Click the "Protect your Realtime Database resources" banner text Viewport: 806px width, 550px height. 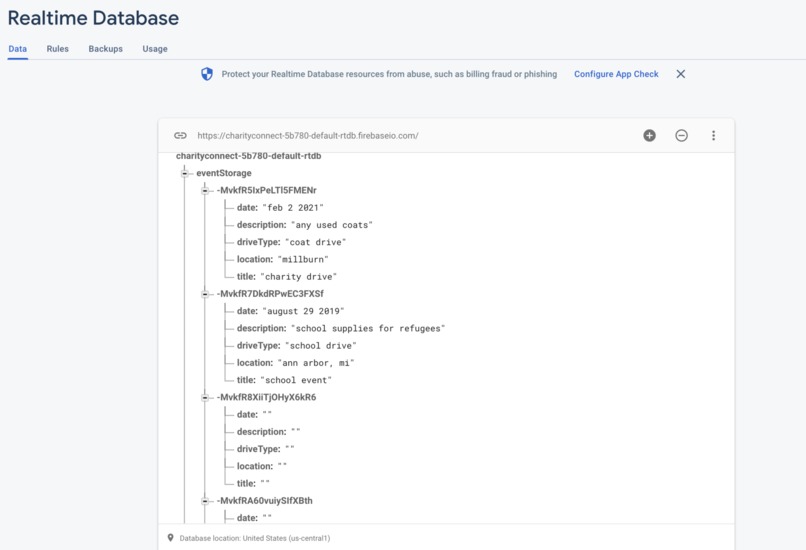click(x=389, y=74)
